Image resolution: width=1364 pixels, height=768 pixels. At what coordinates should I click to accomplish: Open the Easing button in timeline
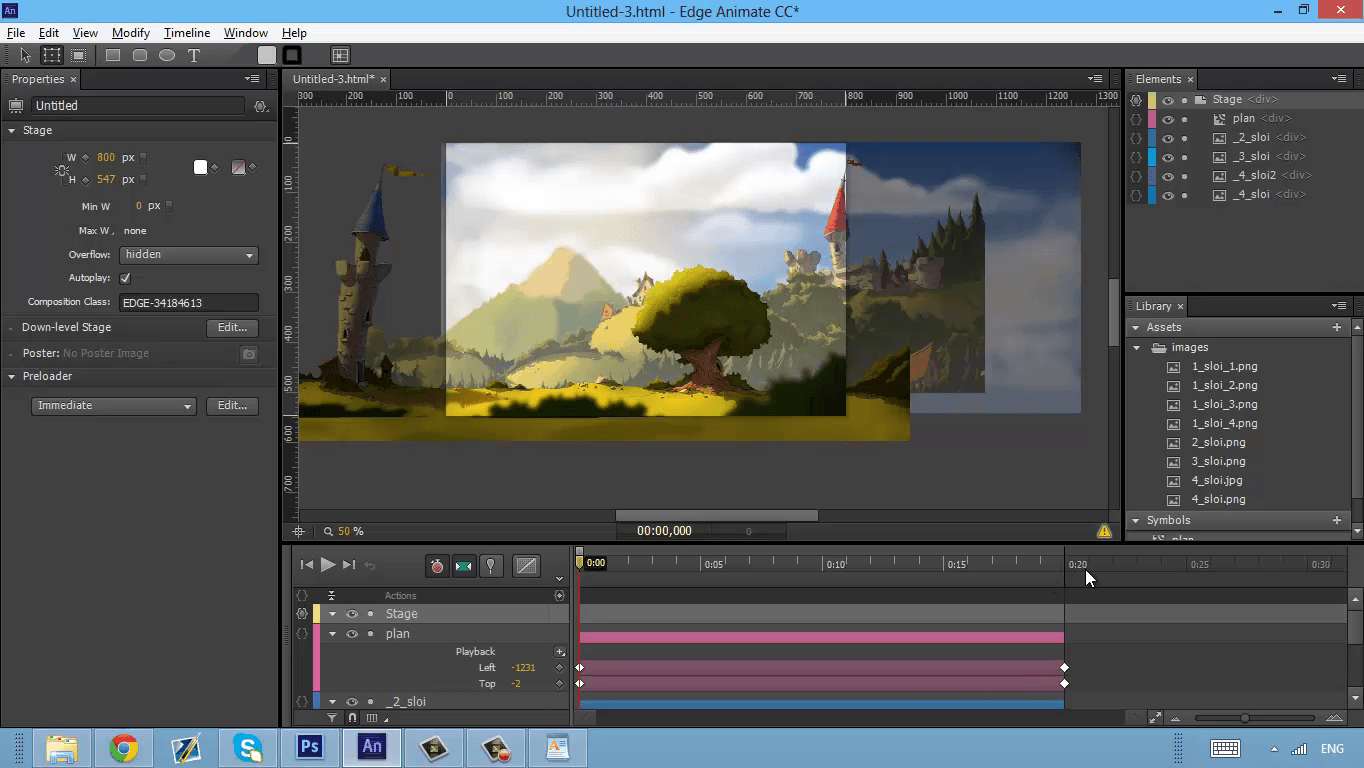(x=526, y=566)
